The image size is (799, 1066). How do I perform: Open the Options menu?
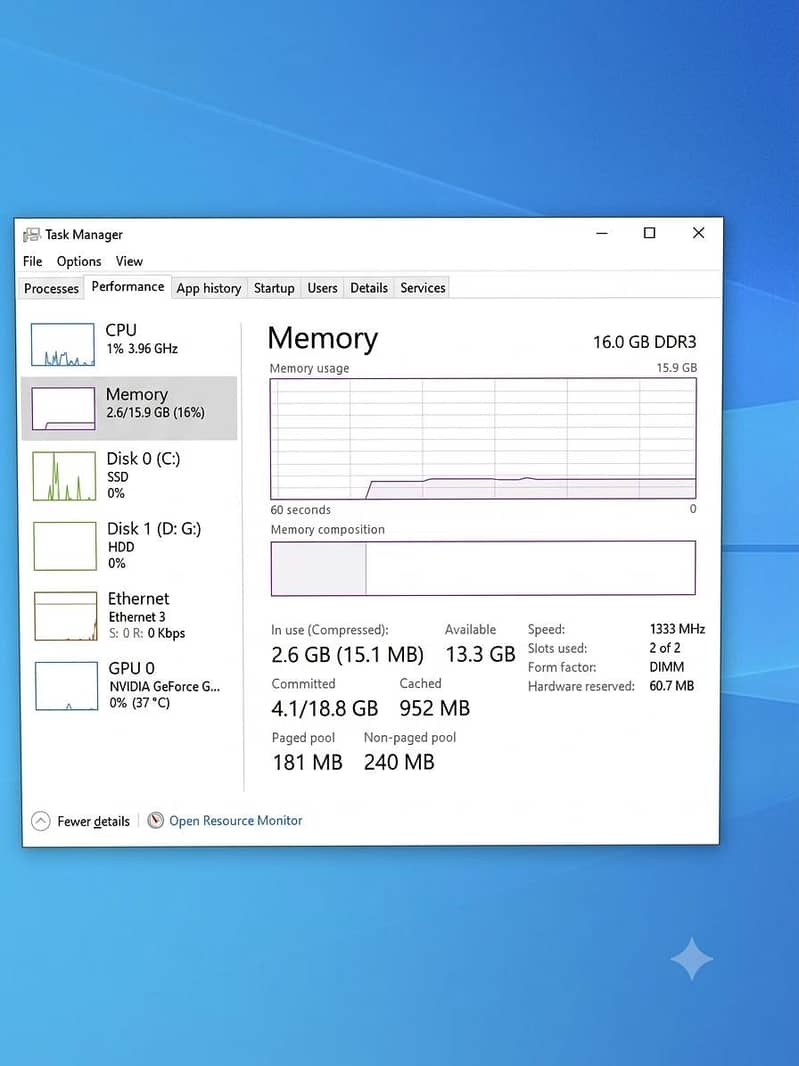(79, 261)
